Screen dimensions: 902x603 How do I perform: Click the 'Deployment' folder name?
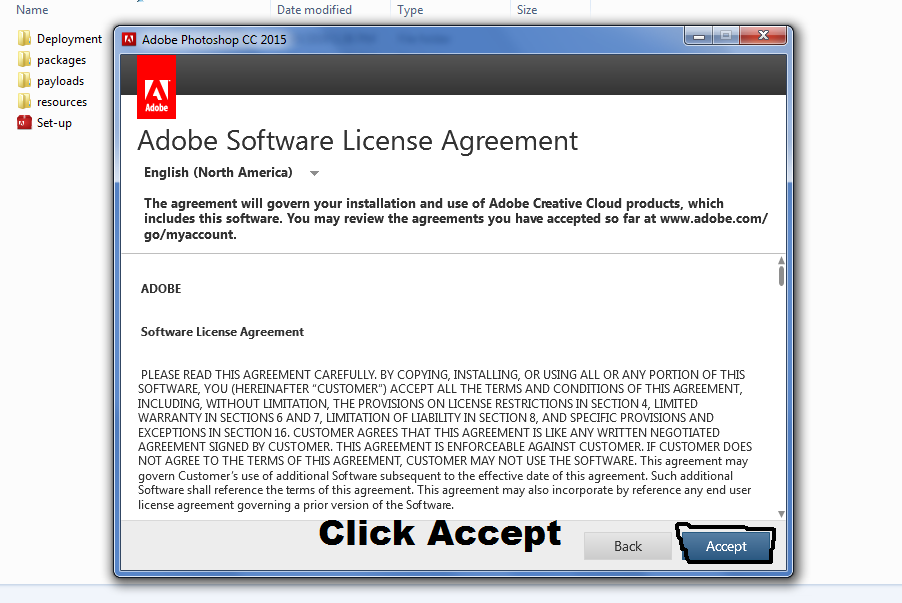[69, 39]
